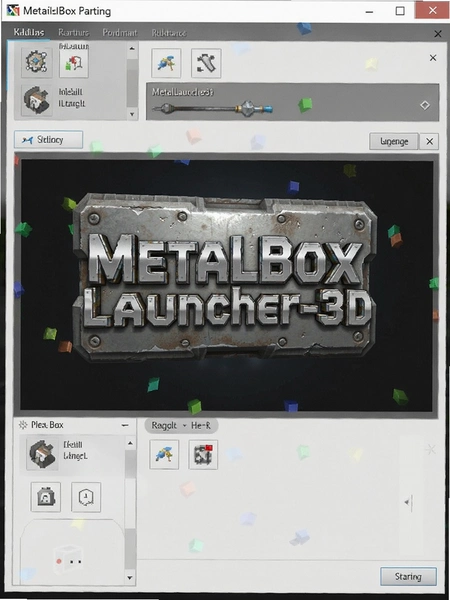Click the MetalBox app icon in title bar
Image resolution: width=450 pixels, height=600 pixels.
12,10
